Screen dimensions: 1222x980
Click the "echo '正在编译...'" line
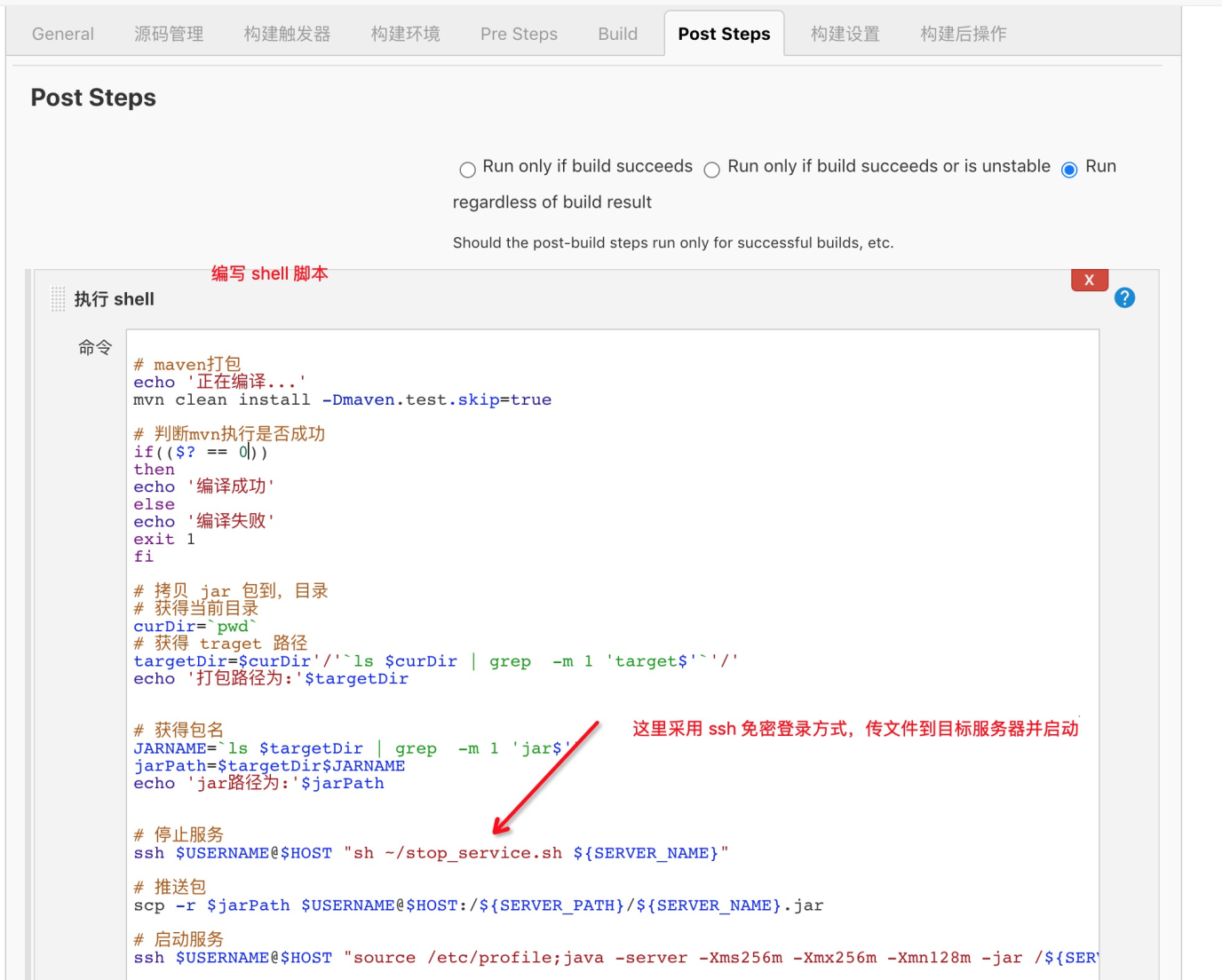pos(220,382)
